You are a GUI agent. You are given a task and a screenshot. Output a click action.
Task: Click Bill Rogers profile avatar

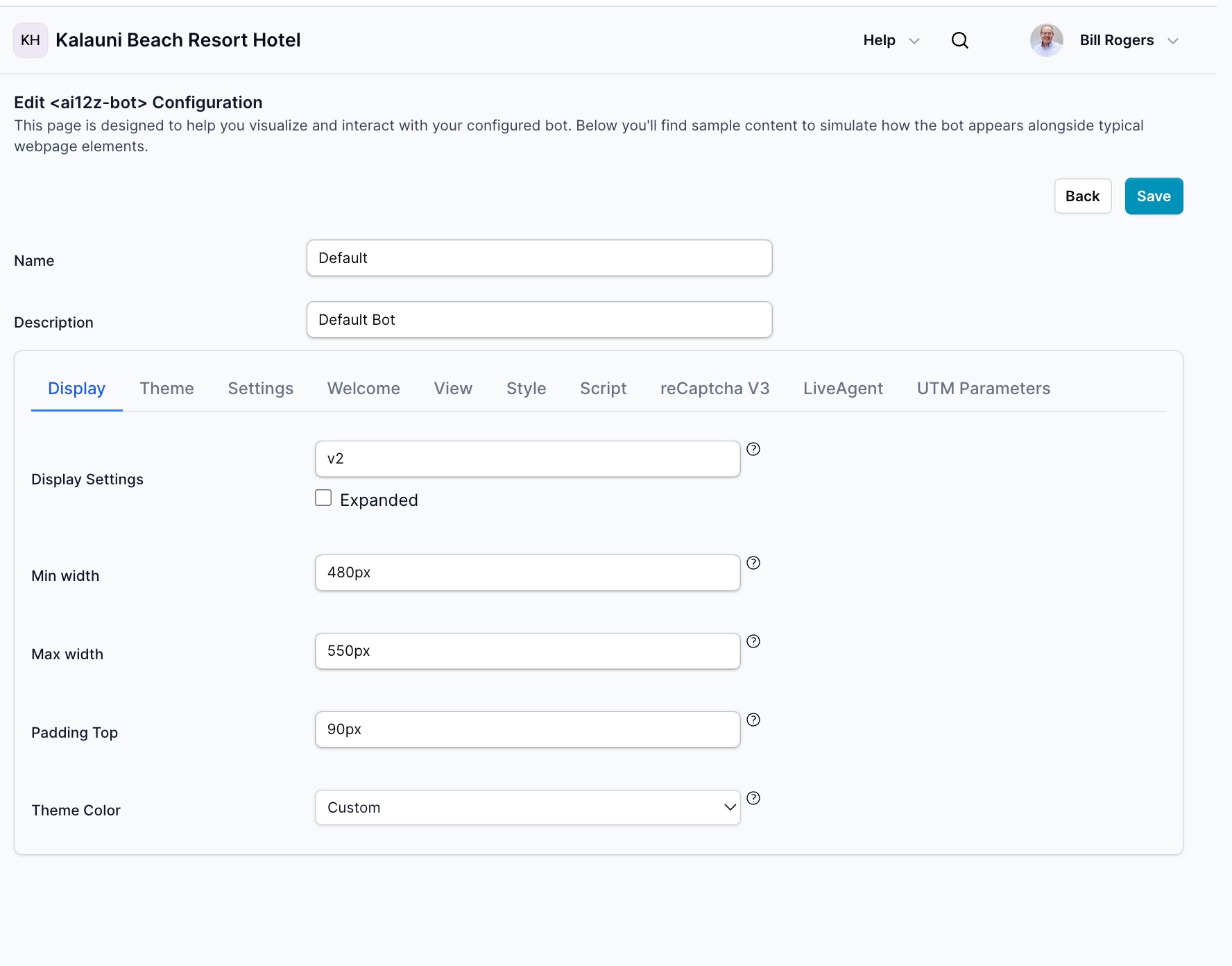1046,40
